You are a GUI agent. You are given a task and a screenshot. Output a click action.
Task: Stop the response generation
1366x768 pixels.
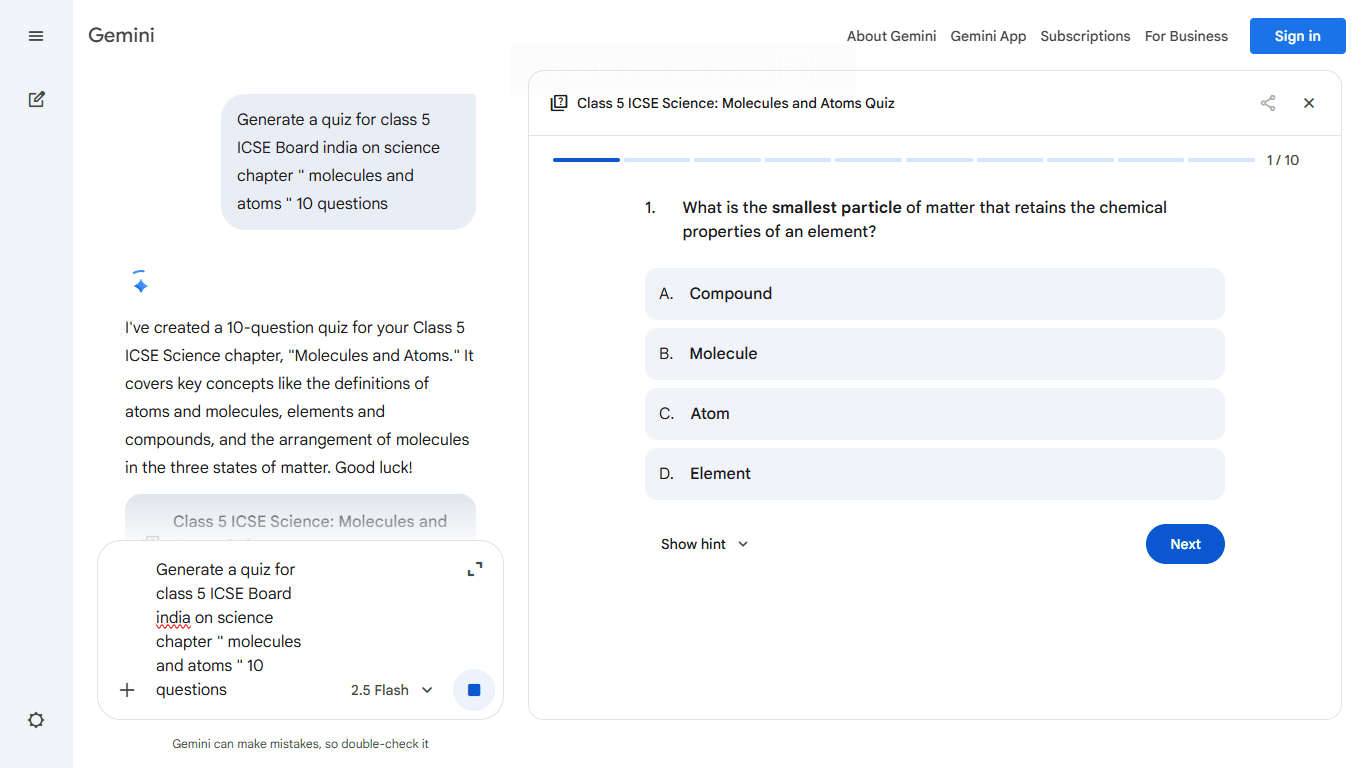pyautogui.click(x=474, y=690)
